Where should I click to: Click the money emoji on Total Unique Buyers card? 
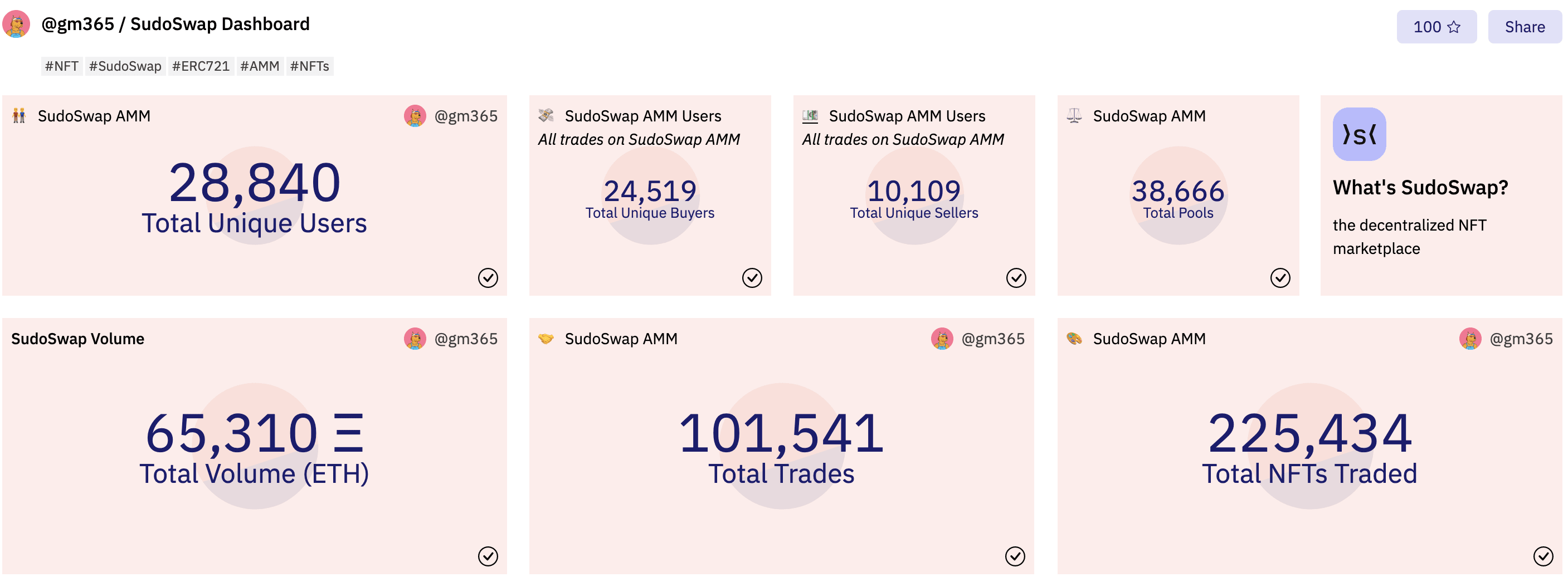pyautogui.click(x=547, y=116)
